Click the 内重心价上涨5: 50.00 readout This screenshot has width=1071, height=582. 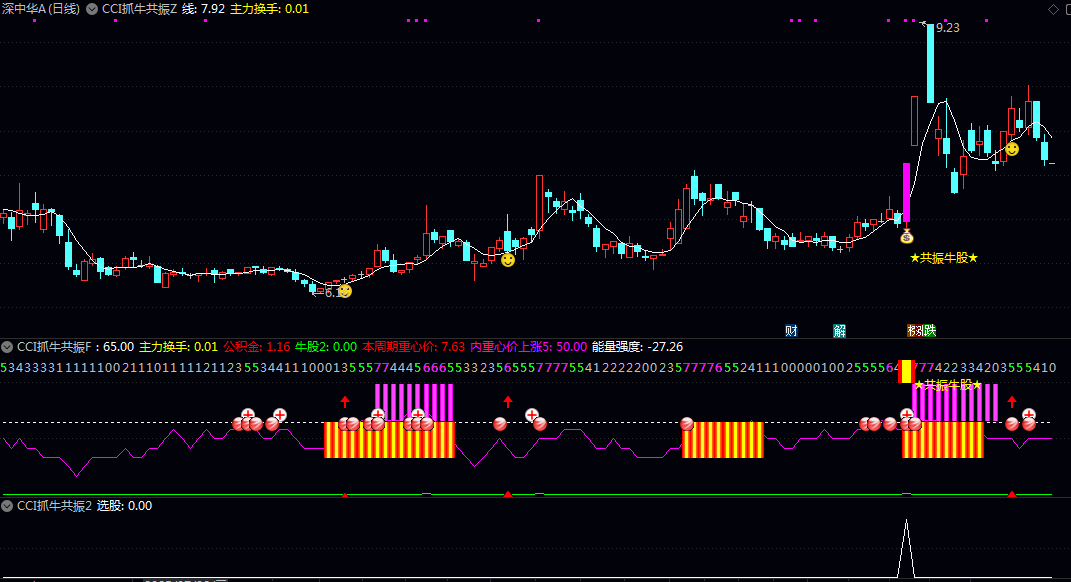coord(529,347)
